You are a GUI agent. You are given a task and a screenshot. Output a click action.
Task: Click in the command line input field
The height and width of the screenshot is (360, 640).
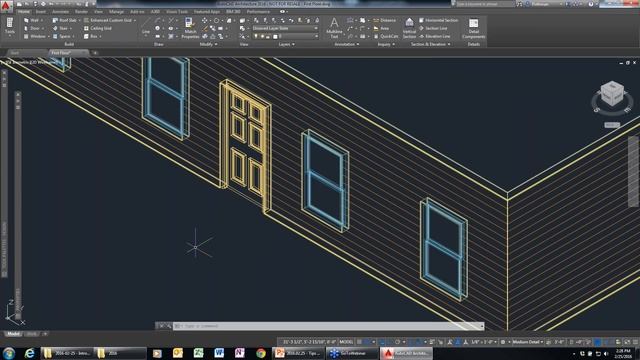click(328, 326)
